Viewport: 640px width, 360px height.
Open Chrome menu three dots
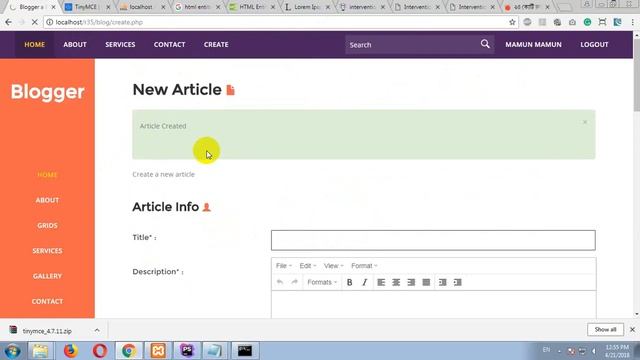(632, 22)
